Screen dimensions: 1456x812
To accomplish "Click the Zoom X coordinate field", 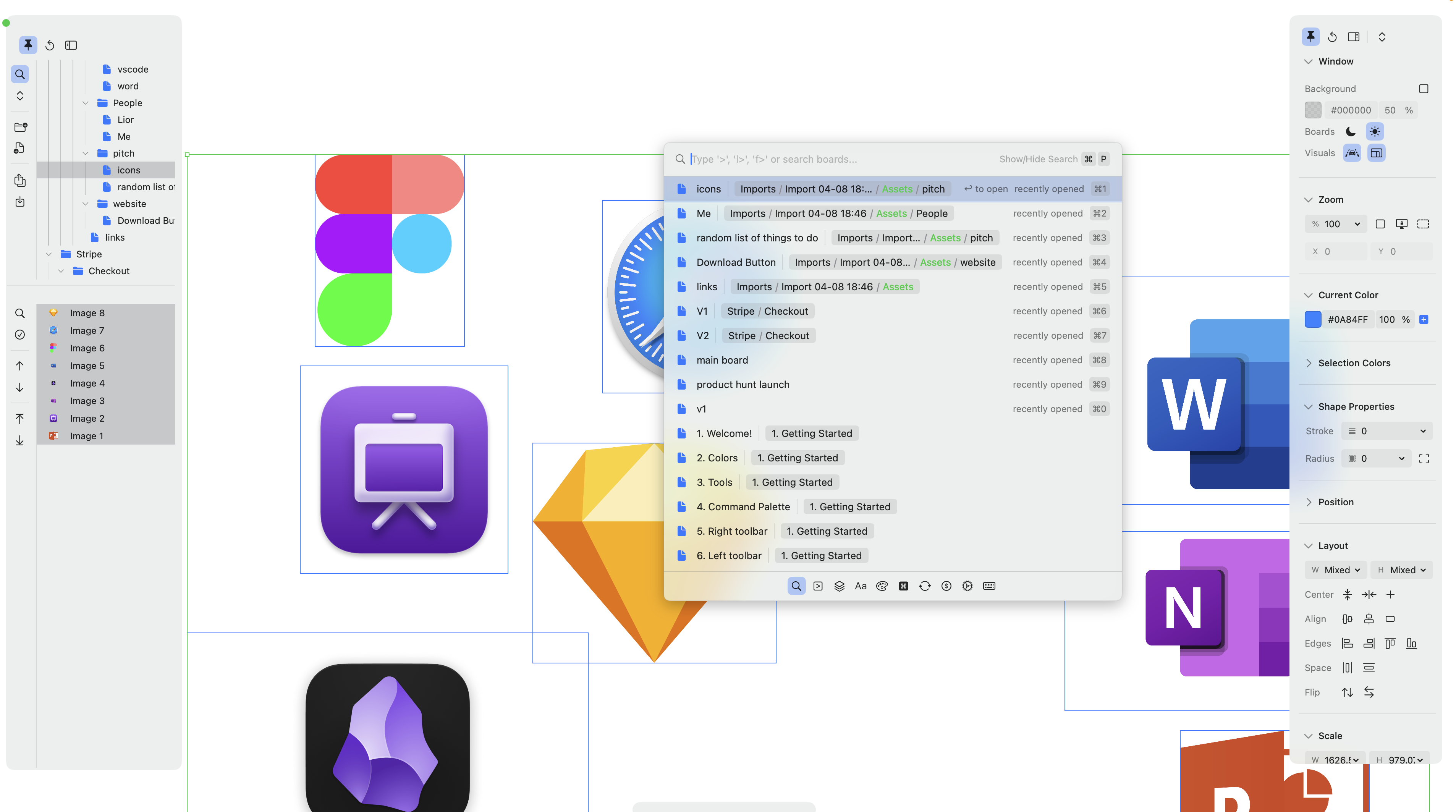I will click(1336, 251).
